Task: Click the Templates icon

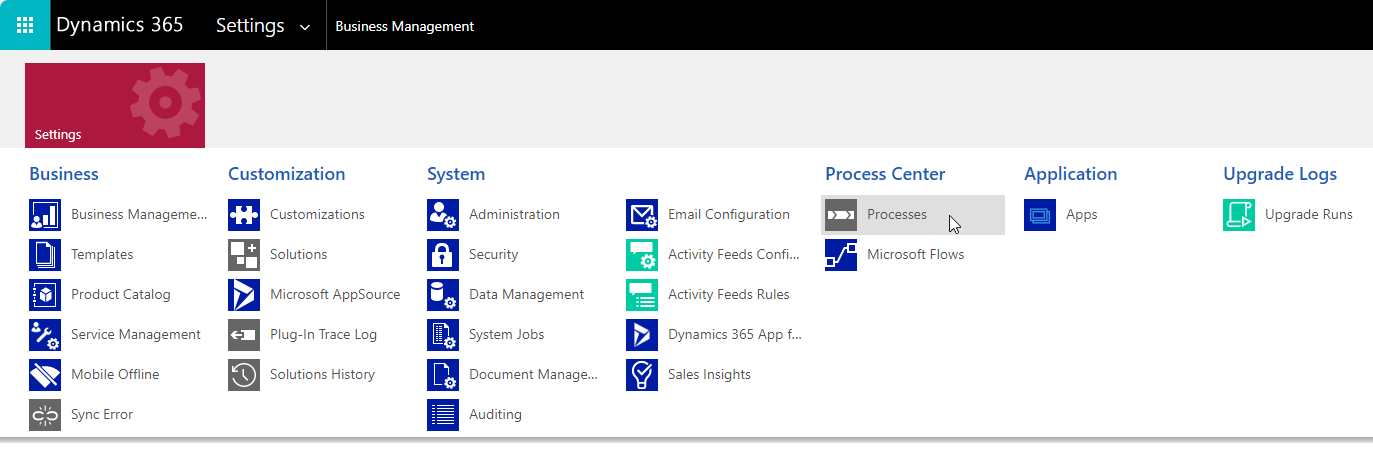Action: [45, 255]
